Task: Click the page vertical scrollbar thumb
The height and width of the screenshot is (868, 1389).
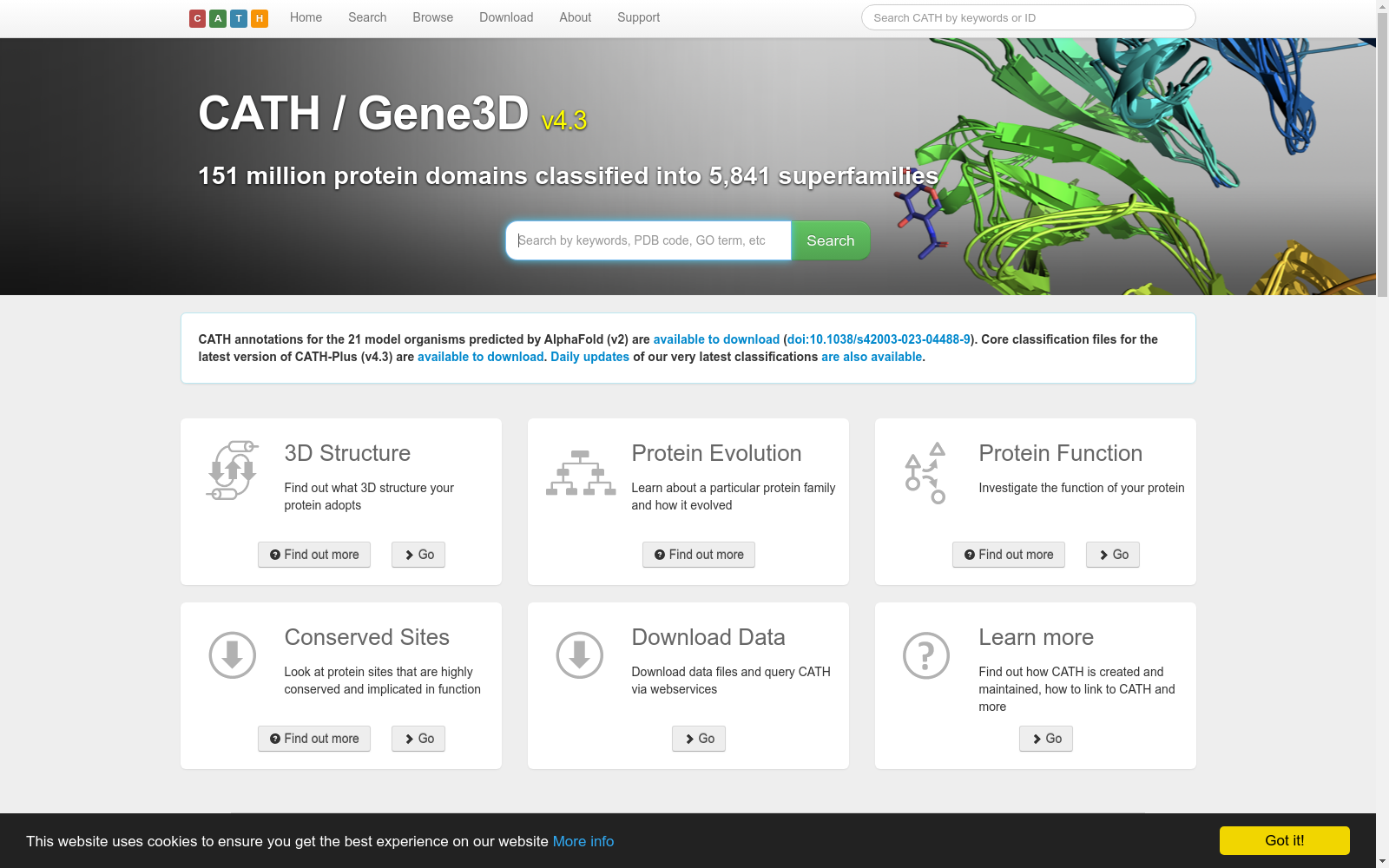Action: click(1382, 155)
